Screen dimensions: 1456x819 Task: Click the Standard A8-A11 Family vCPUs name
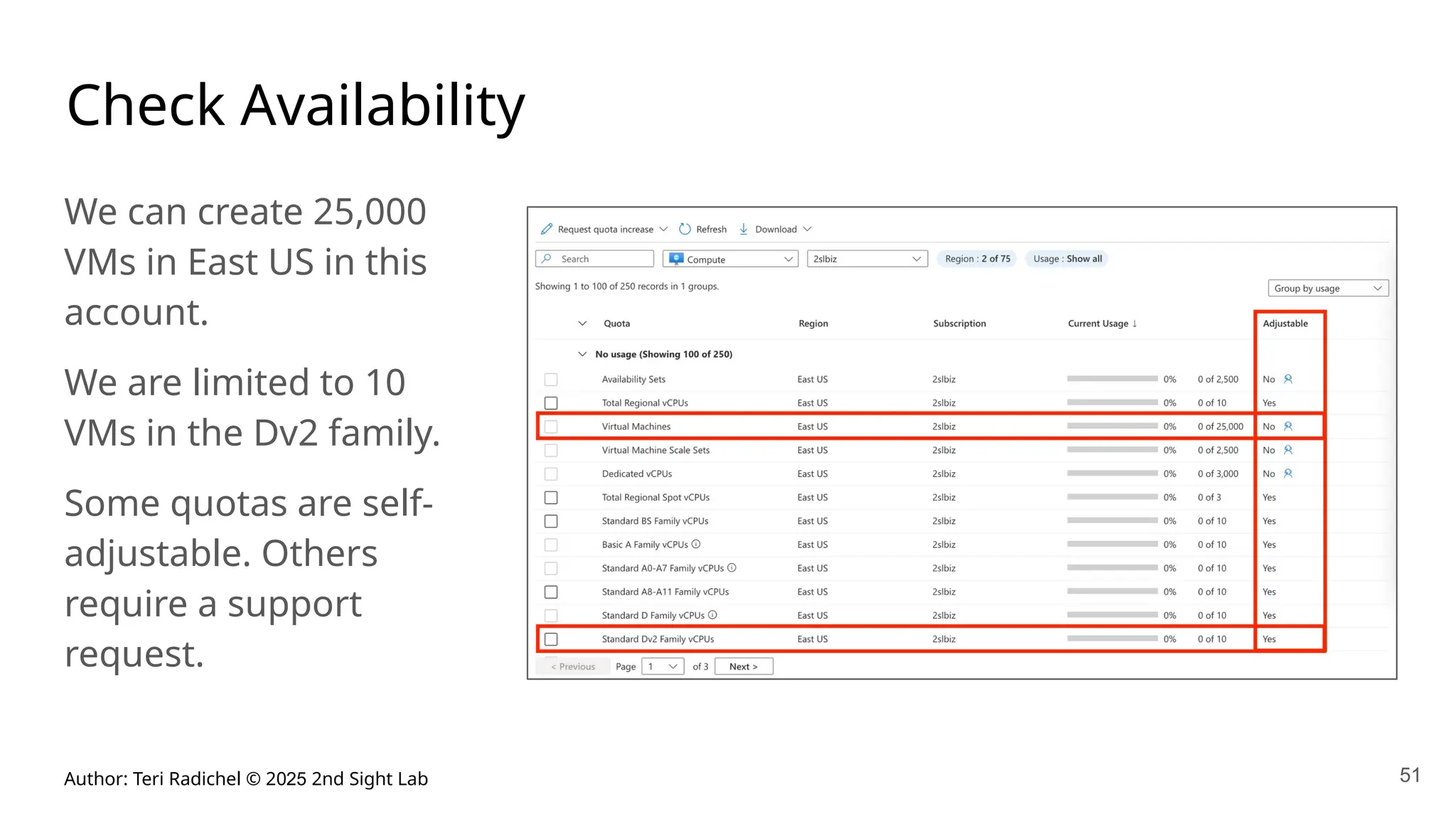point(665,591)
